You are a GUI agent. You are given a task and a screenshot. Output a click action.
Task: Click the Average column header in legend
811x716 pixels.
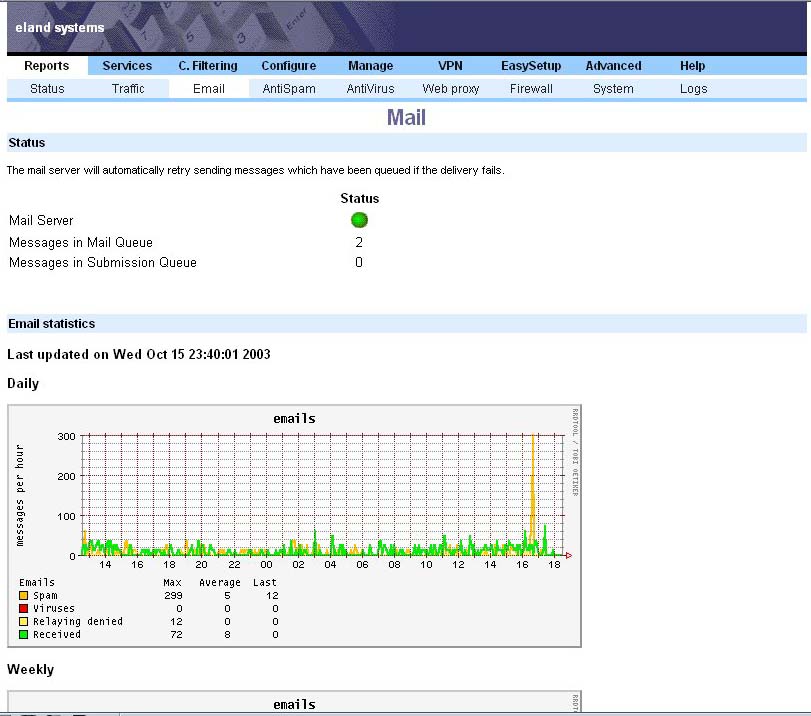pos(220,583)
